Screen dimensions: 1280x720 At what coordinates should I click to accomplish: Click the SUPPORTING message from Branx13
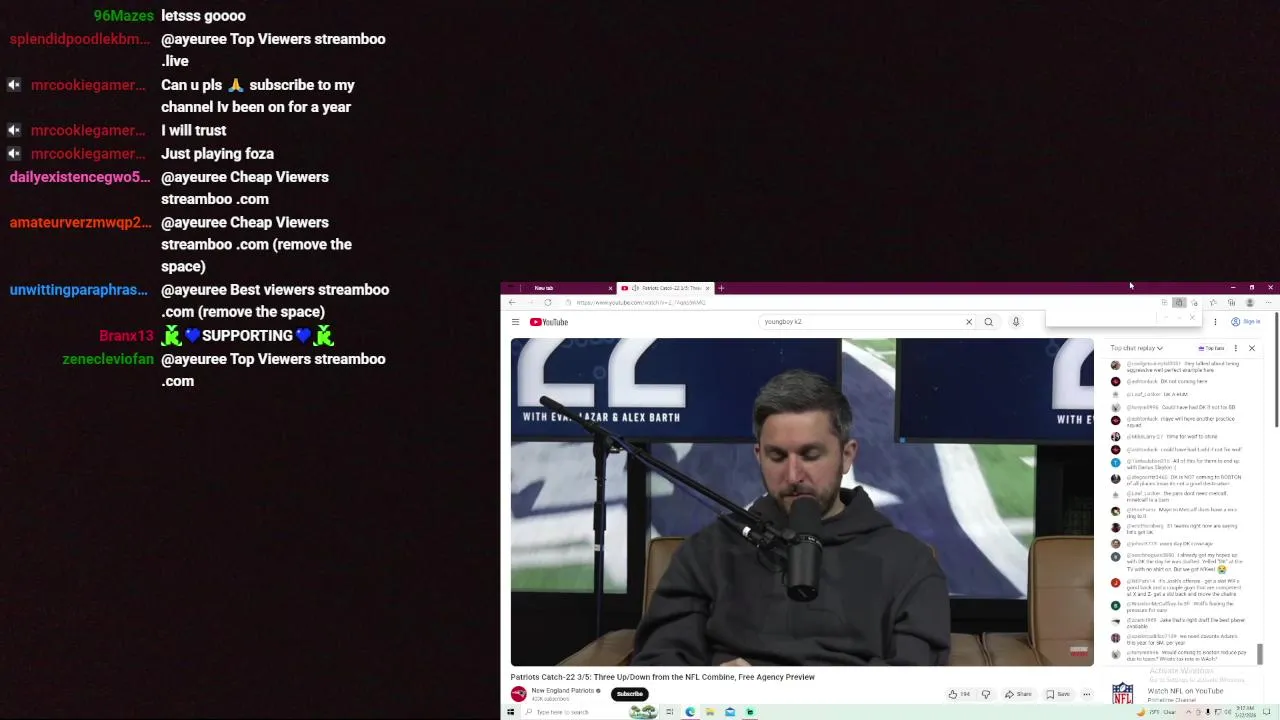[247, 336]
